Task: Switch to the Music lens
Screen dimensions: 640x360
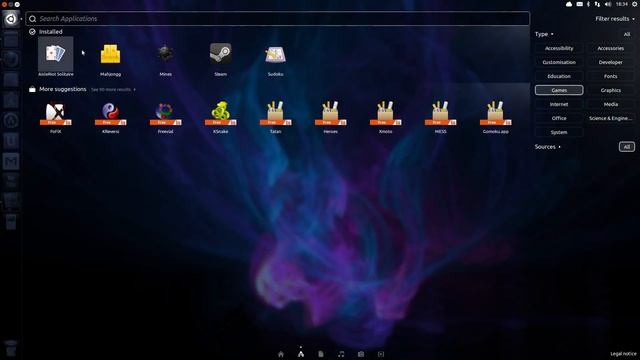Action: click(341, 354)
